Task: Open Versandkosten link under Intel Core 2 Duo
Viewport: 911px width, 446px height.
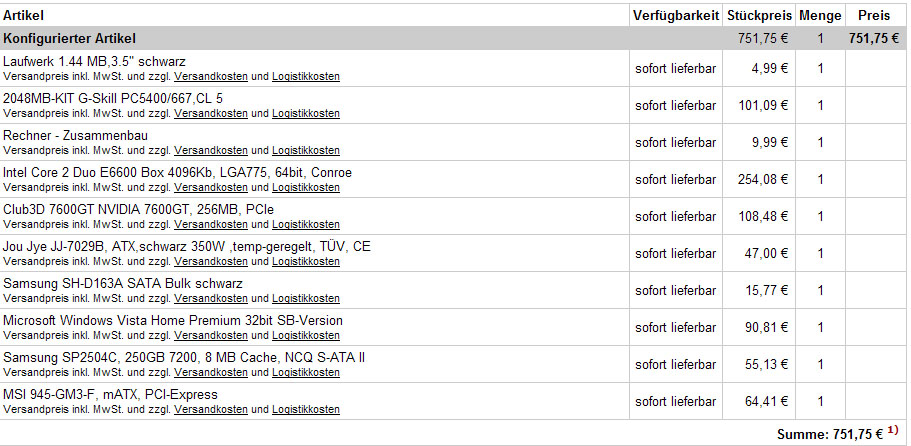Action: (210, 187)
